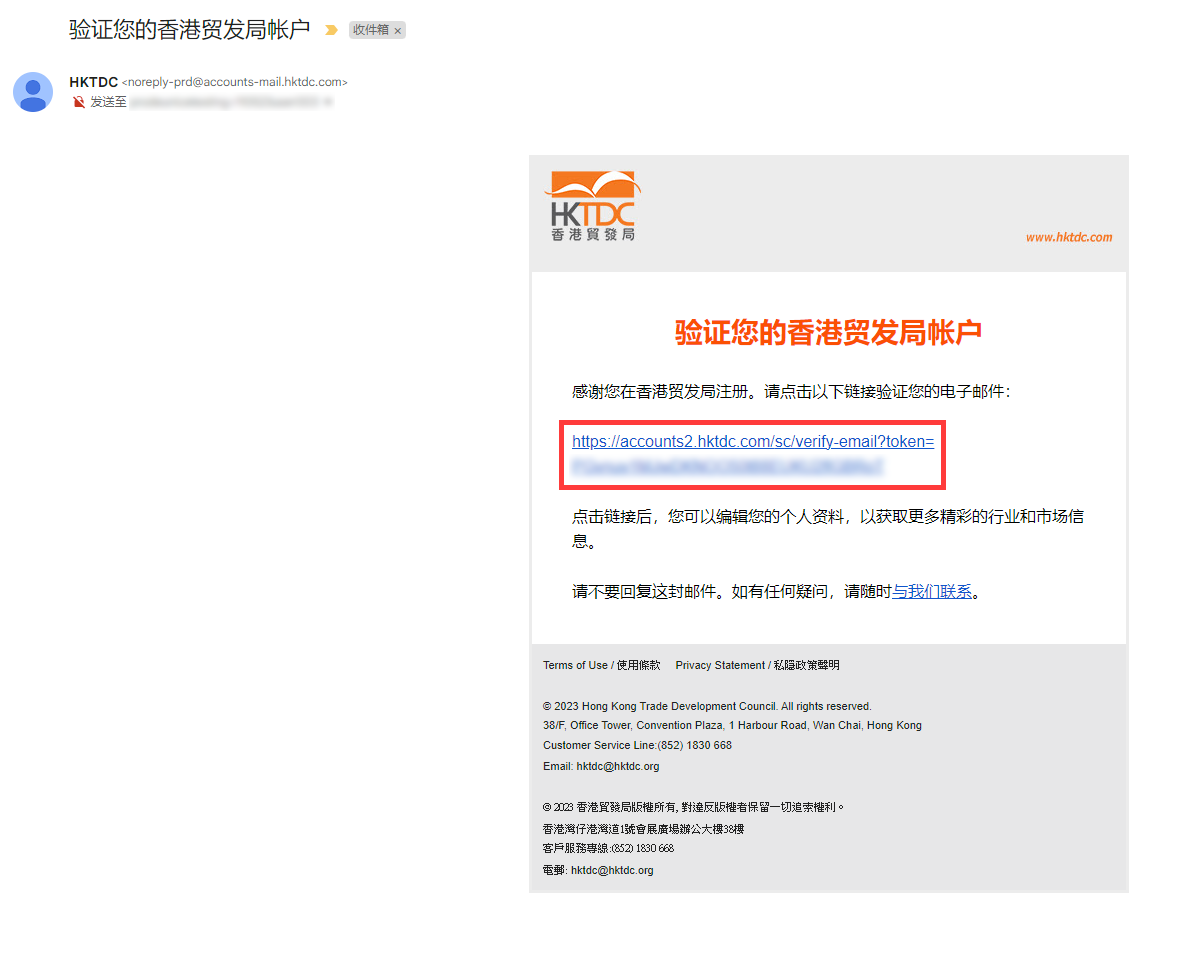Click the orange heading 验证您的香港贸发局帐户
1203x957 pixels.
828,333
